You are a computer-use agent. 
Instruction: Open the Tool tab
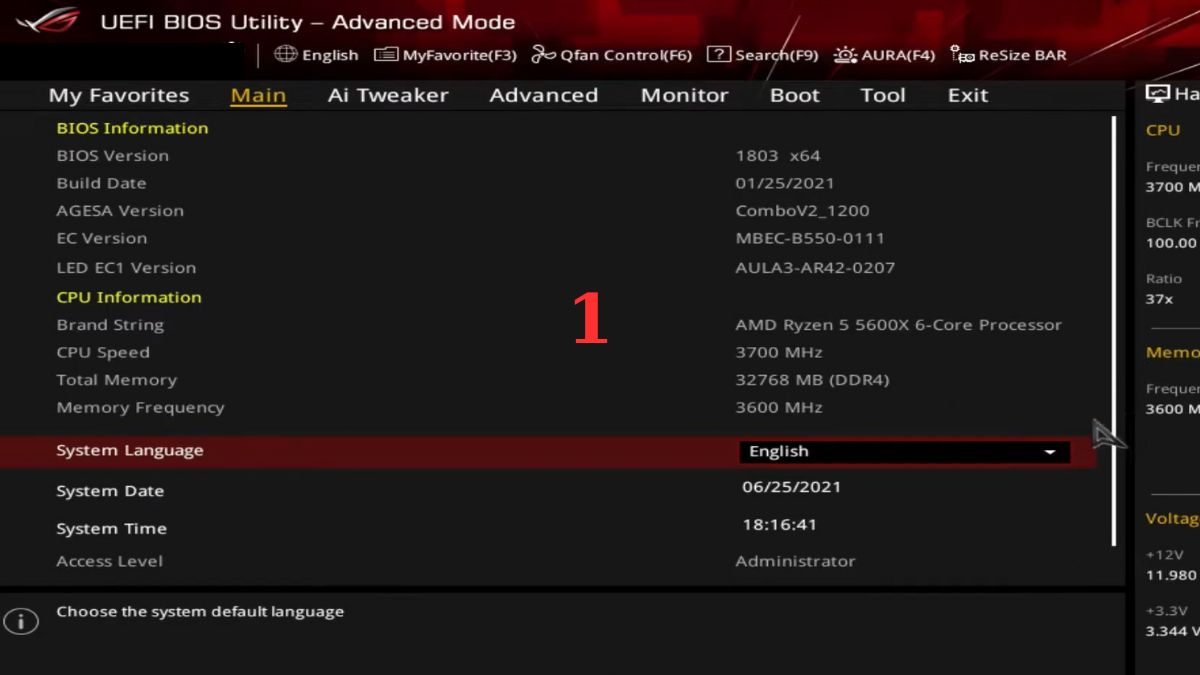point(883,96)
